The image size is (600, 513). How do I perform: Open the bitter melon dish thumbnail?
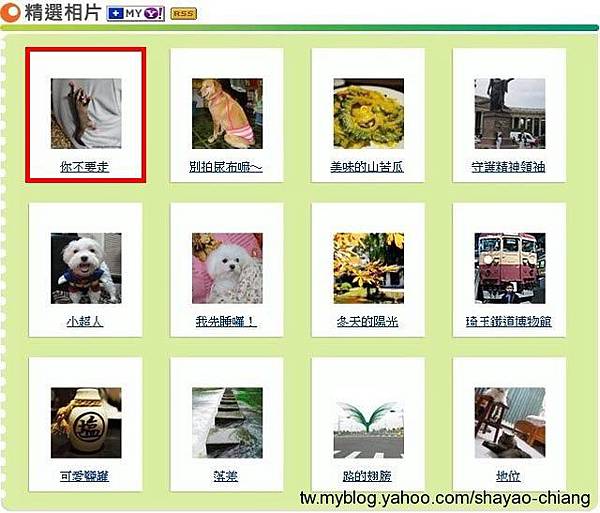(368, 114)
